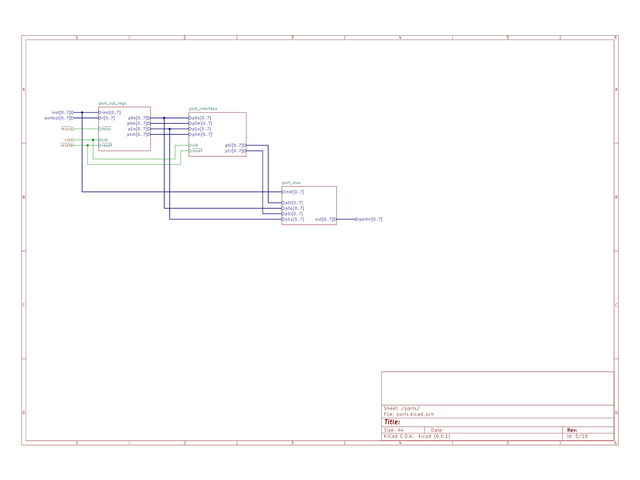Click the portin[0..7] output label

coord(369,219)
